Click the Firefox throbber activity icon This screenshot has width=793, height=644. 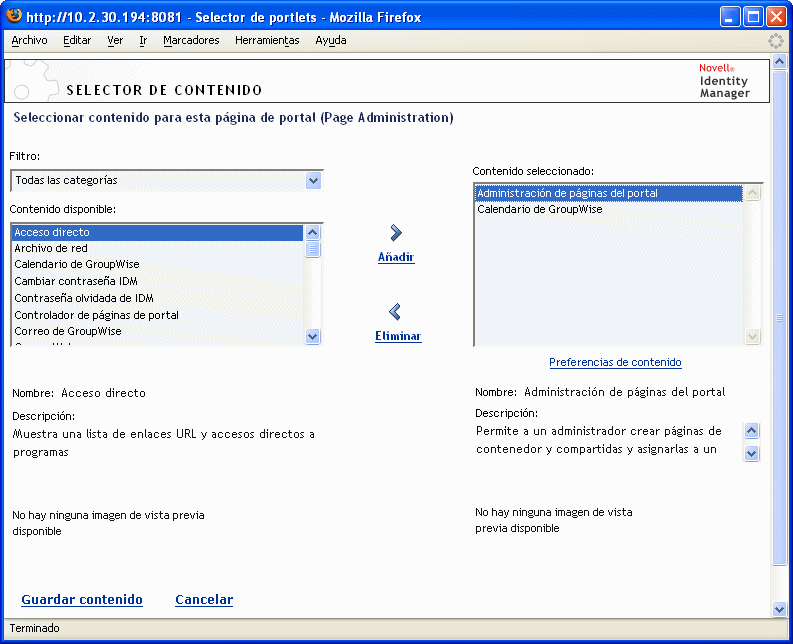pyautogui.click(x=775, y=41)
